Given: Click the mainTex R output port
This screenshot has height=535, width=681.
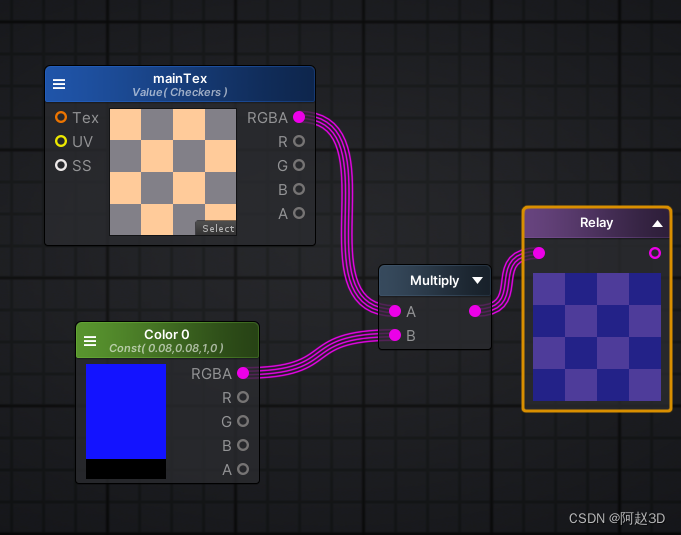Looking at the screenshot, I should coord(299,141).
